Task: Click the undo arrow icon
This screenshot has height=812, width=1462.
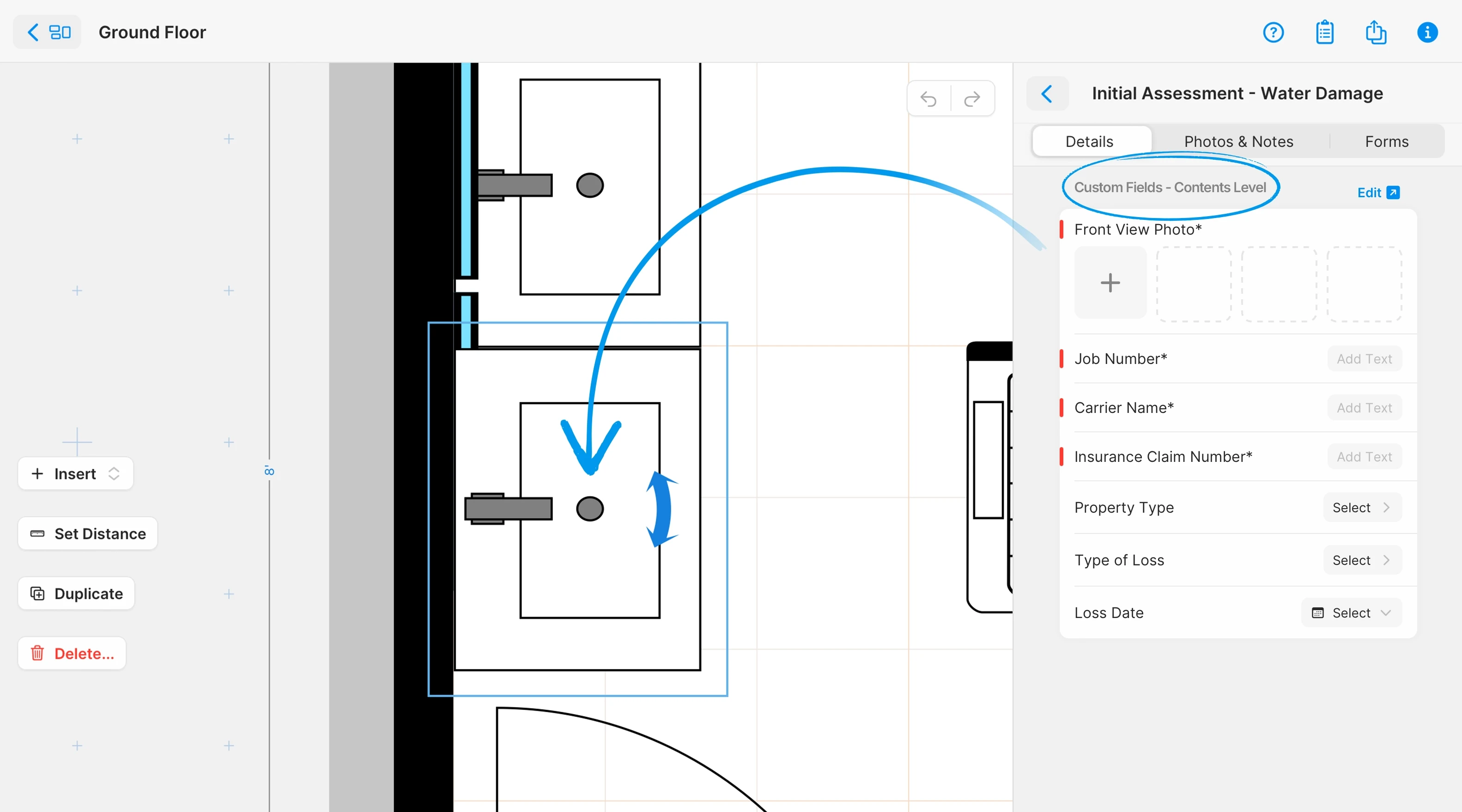Action: point(928,99)
